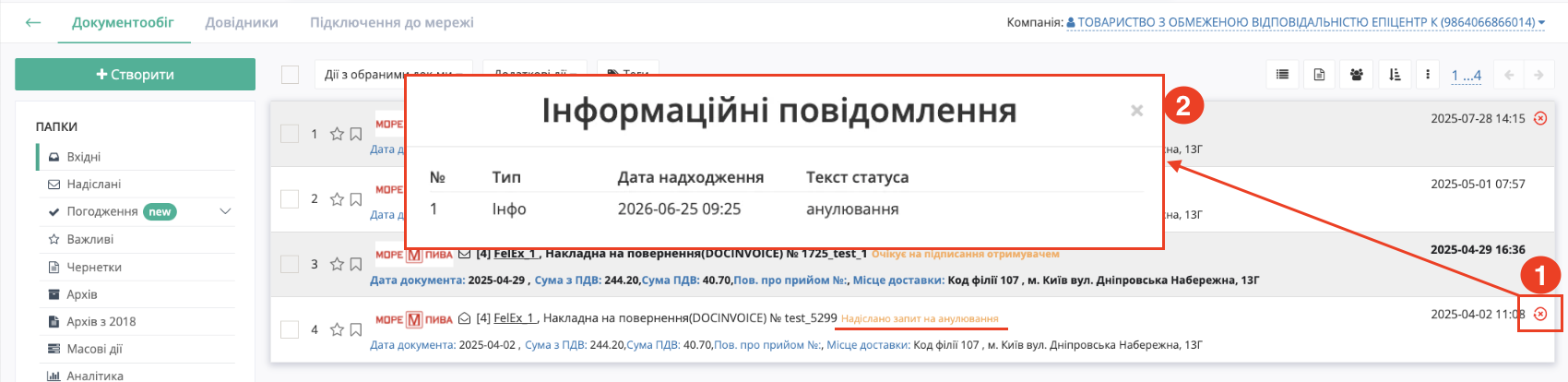Click the Текст статуса column header

click(x=857, y=177)
